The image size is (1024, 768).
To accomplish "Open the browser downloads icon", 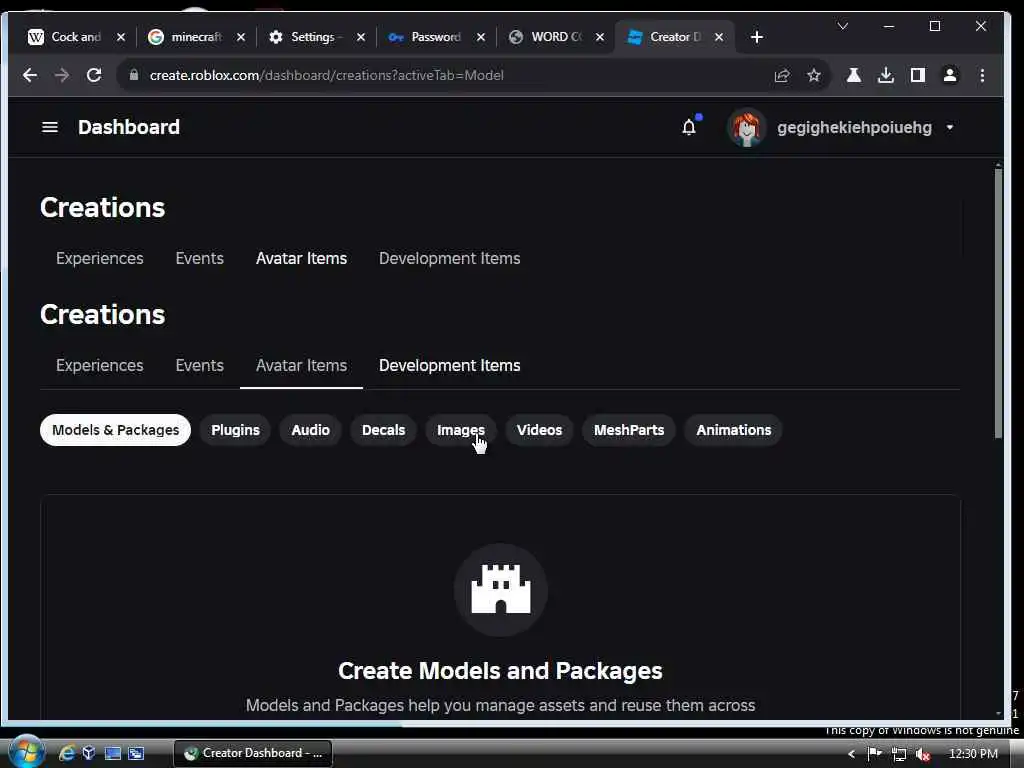I will (886, 75).
